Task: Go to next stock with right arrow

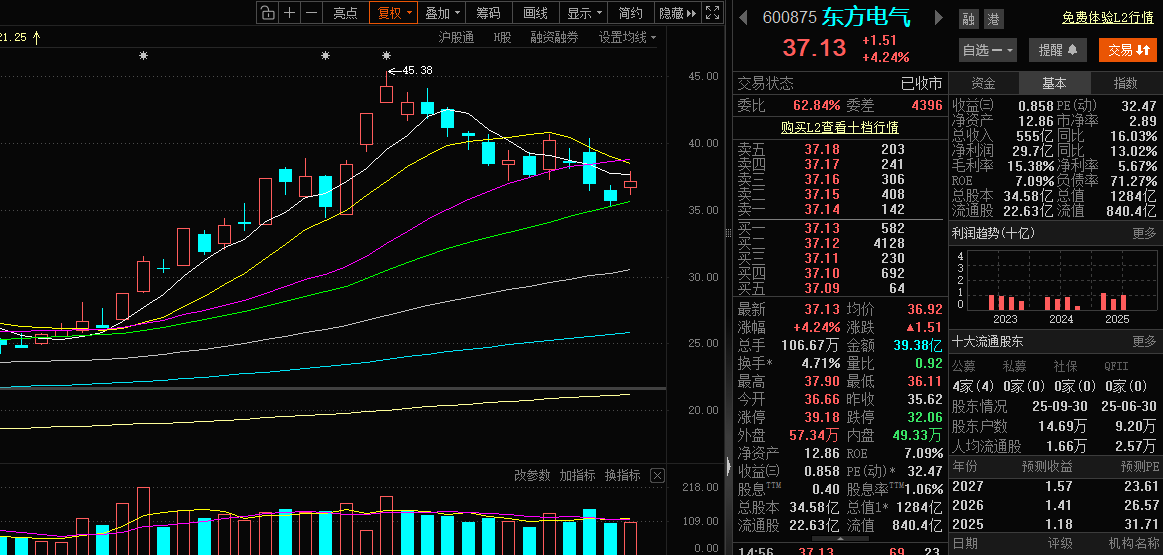Action: click(938, 17)
